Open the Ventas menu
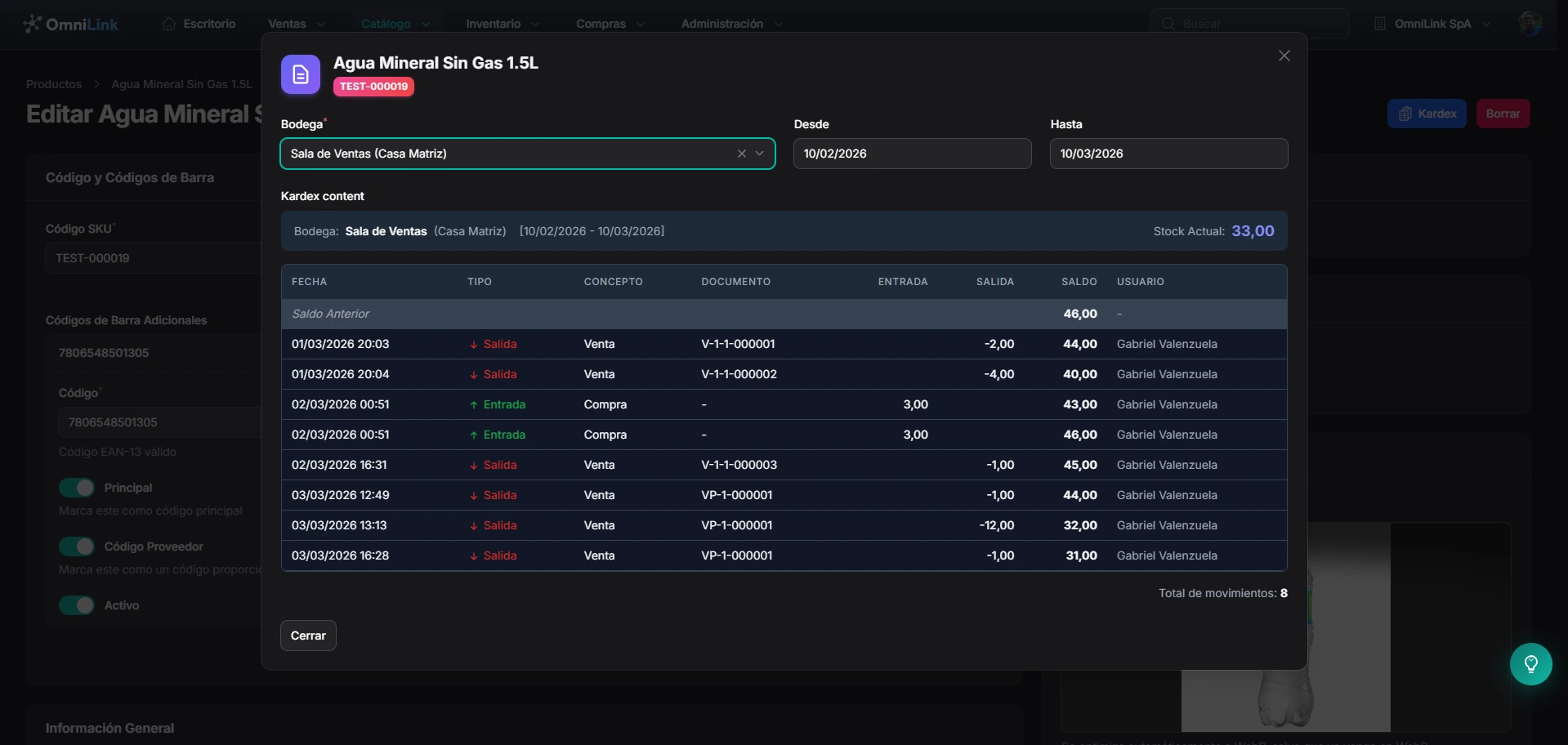Image resolution: width=1568 pixels, height=745 pixels. pyautogui.click(x=297, y=24)
